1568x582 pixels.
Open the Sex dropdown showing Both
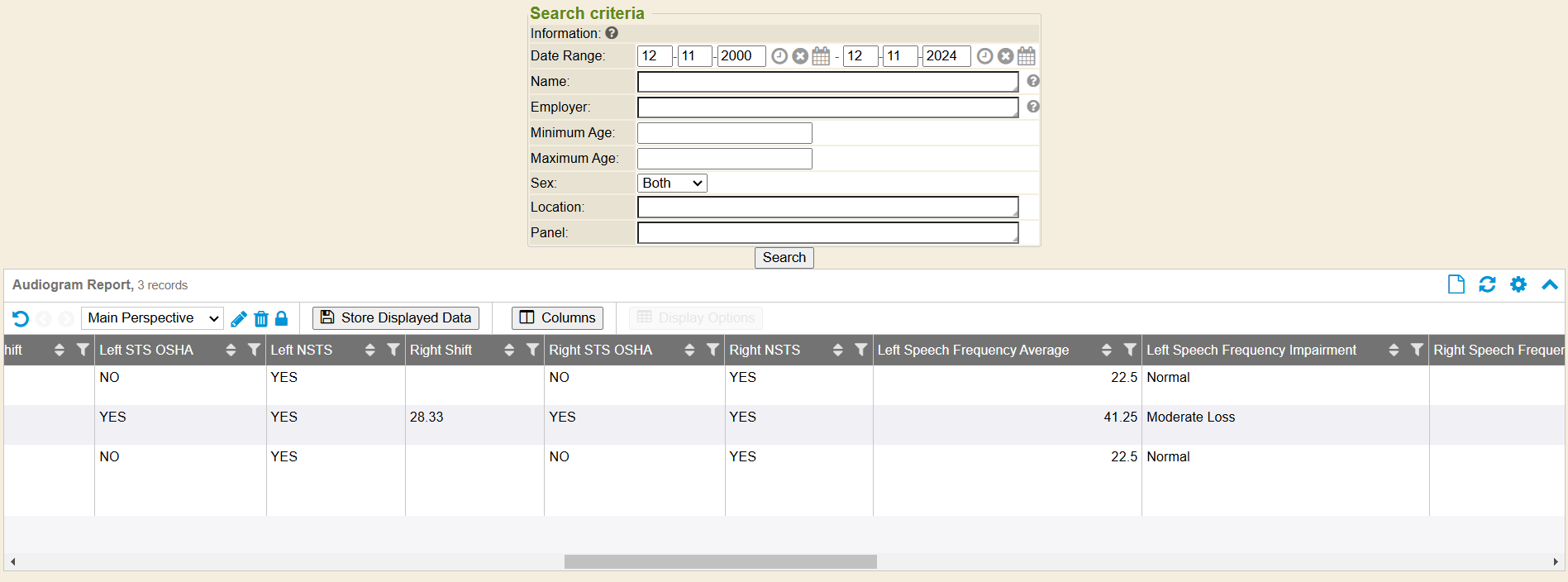(x=672, y=184)
